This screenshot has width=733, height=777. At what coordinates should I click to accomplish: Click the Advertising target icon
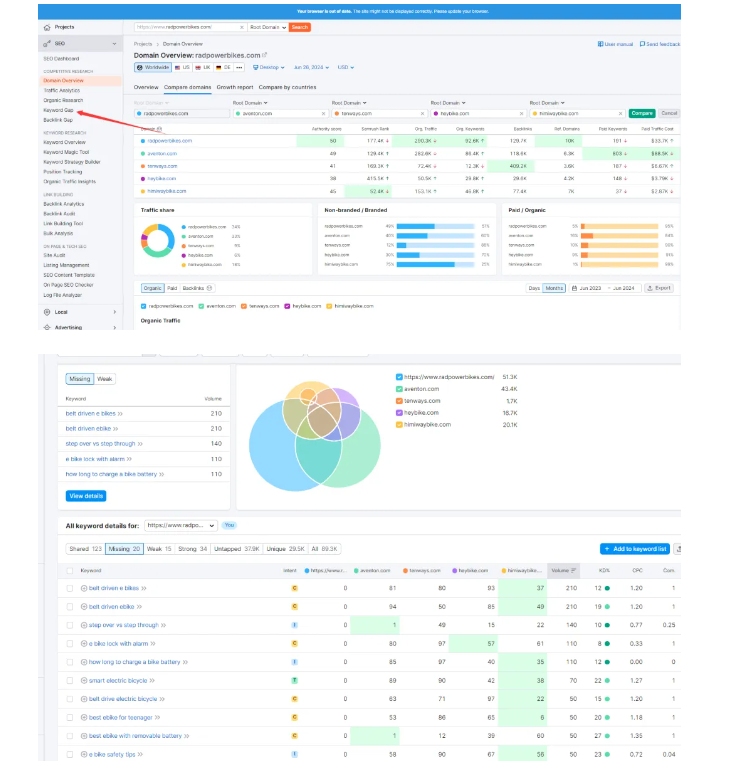[x=47, y=327]
